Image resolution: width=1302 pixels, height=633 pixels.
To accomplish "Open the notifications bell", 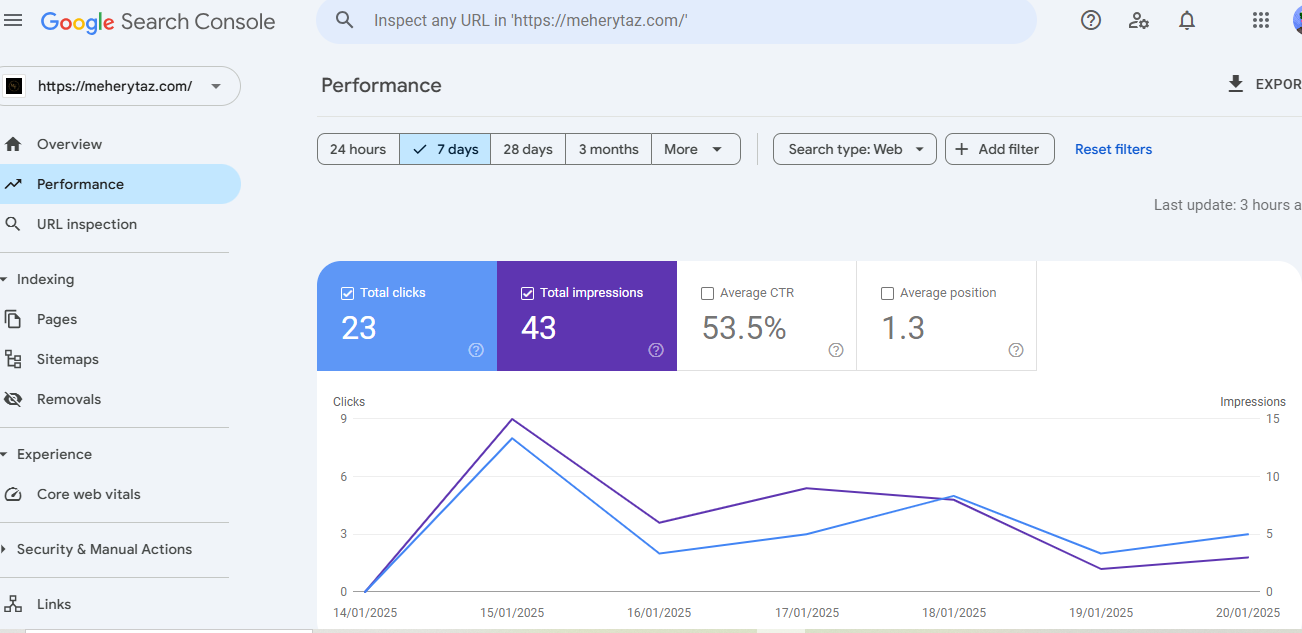I will pyautogui.click(x=1187, y=20).
